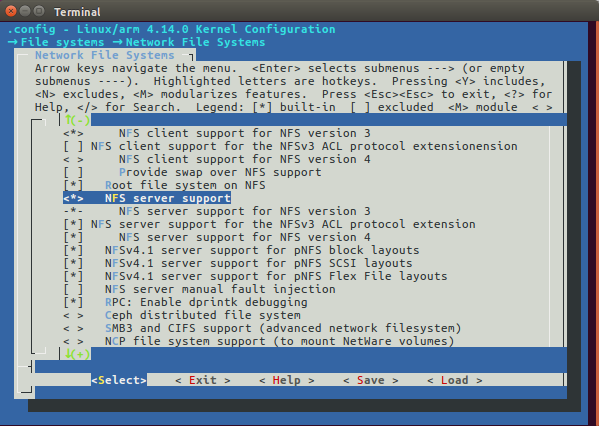
Task: Select the highlighted NFS server support entry
Action: click(x=147, y=198)
